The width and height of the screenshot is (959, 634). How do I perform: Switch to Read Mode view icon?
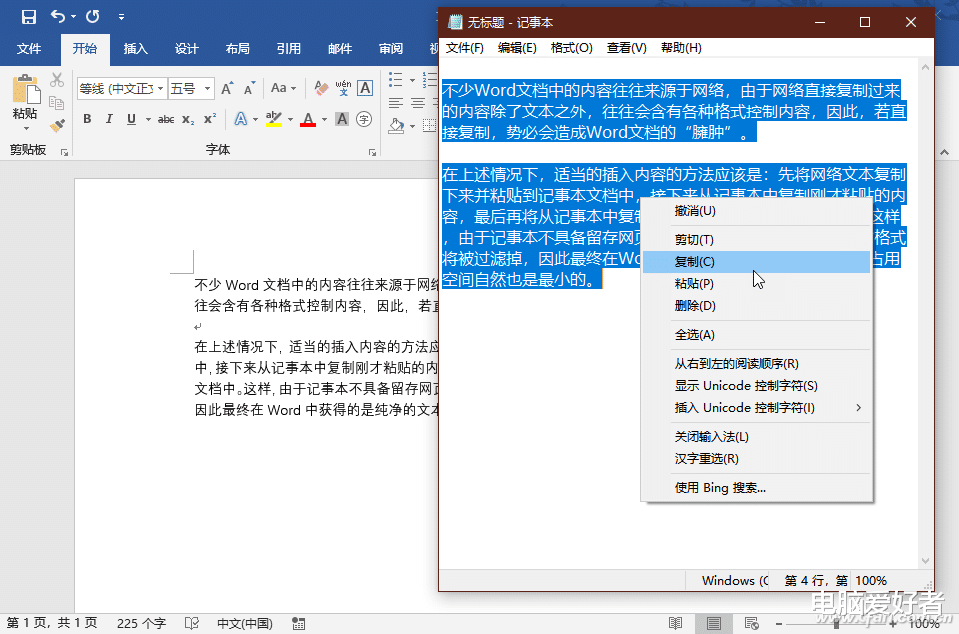pyautogui.click(x=675, y=624)
